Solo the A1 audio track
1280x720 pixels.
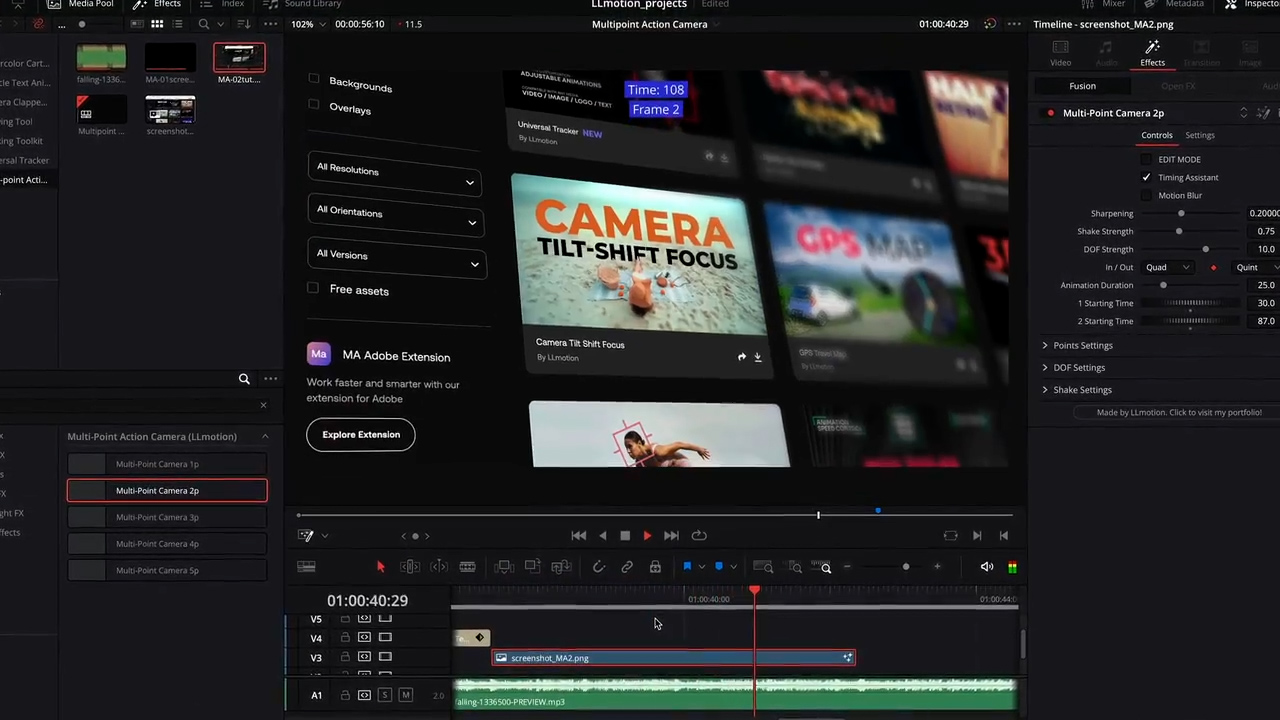tap(384, 695)
